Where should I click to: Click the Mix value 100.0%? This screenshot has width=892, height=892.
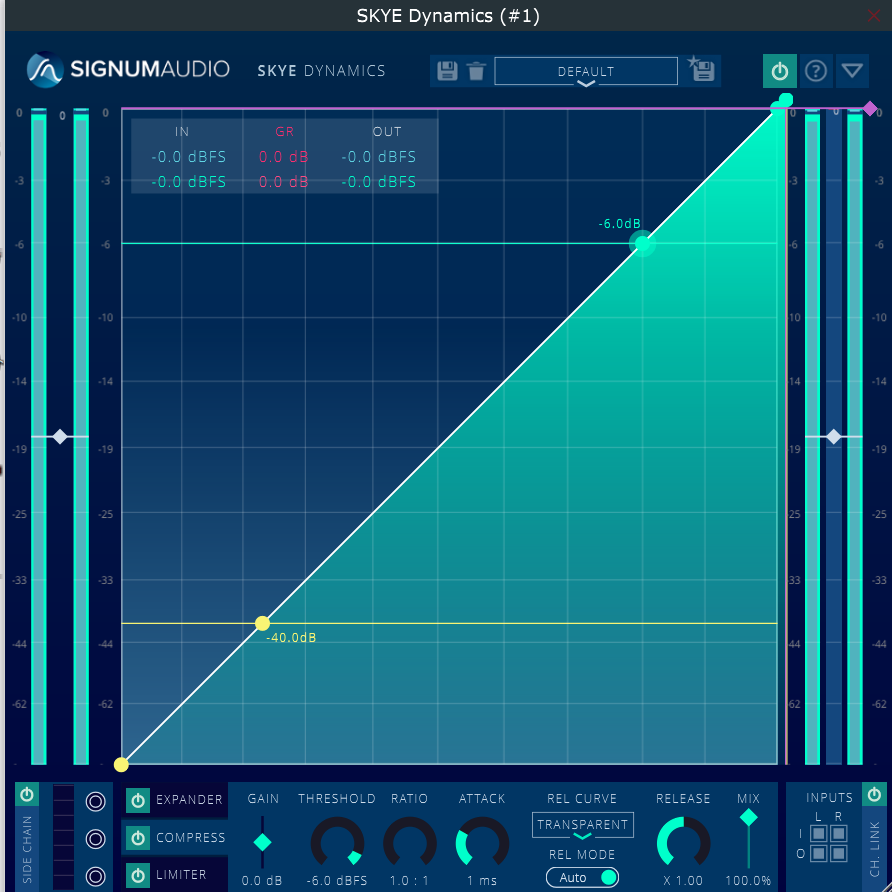748,881
